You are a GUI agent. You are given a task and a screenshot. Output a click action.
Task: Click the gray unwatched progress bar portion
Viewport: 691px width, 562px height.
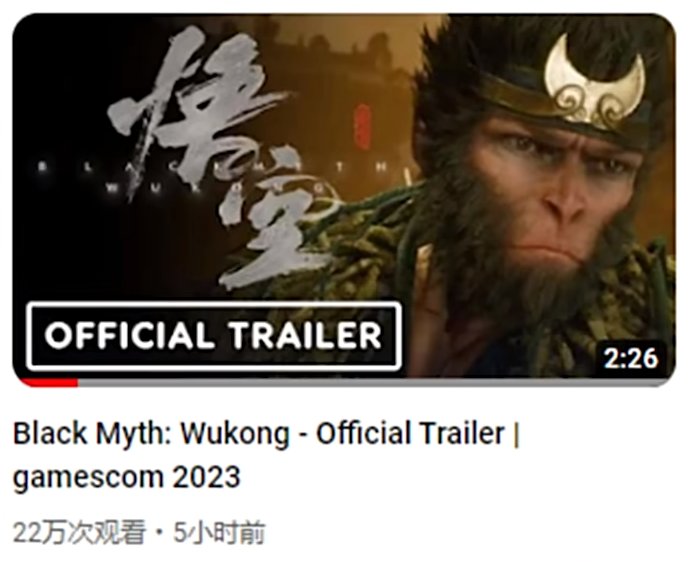(375, 382)
